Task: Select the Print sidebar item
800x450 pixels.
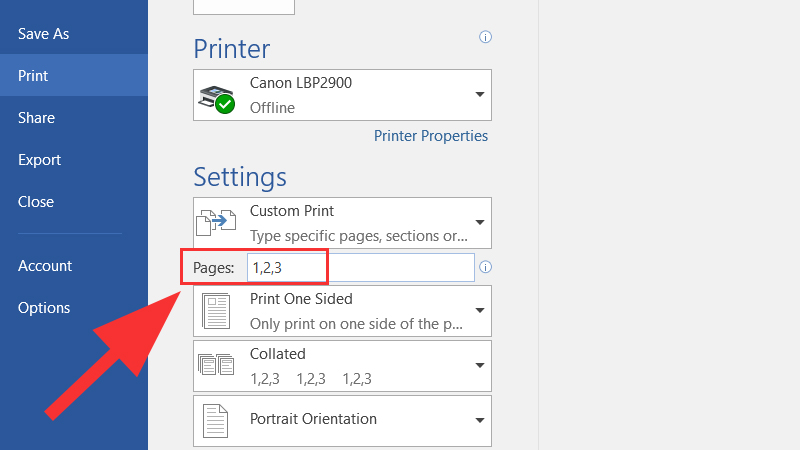Action: [x=33, y=76]
